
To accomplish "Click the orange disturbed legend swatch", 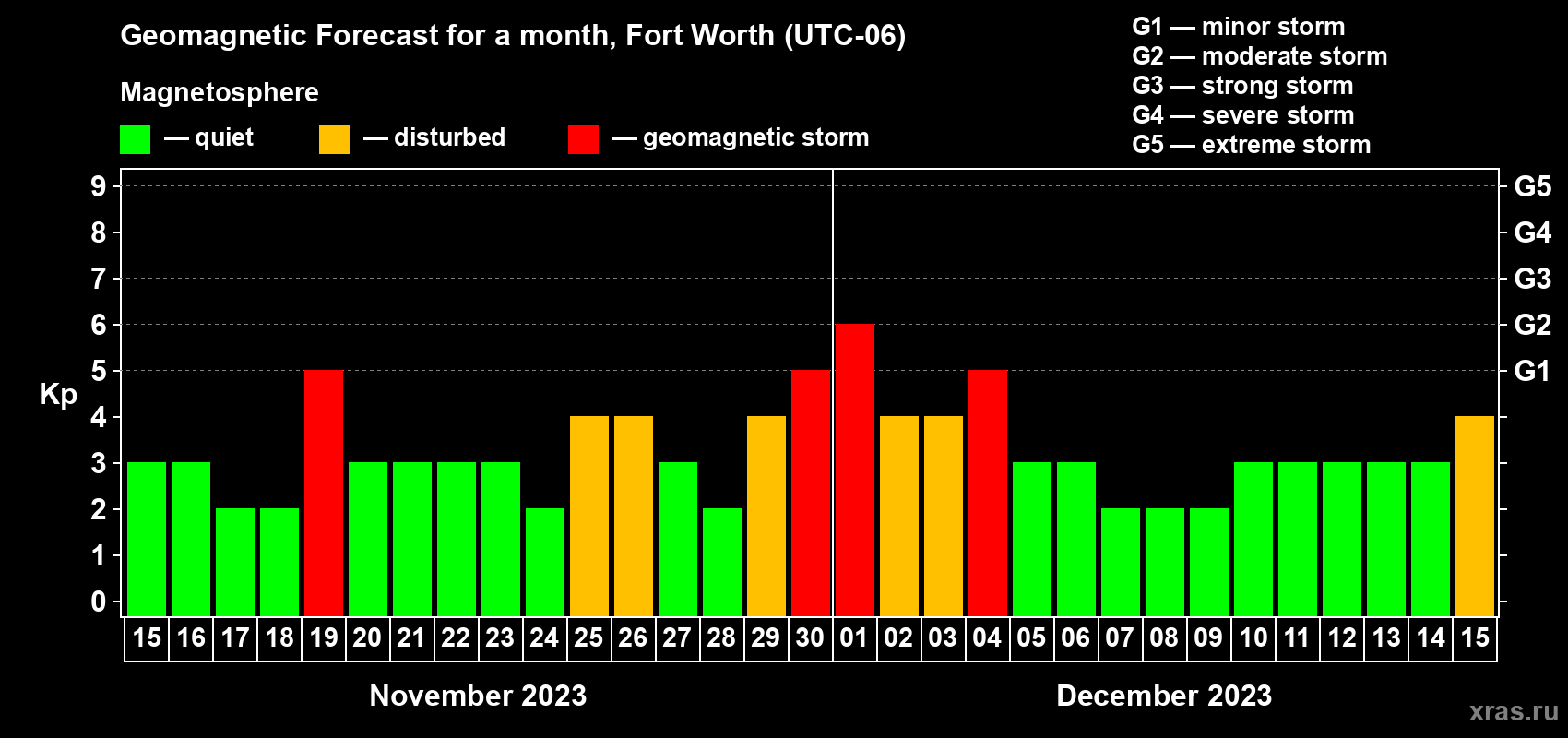I will coord(334,139).
